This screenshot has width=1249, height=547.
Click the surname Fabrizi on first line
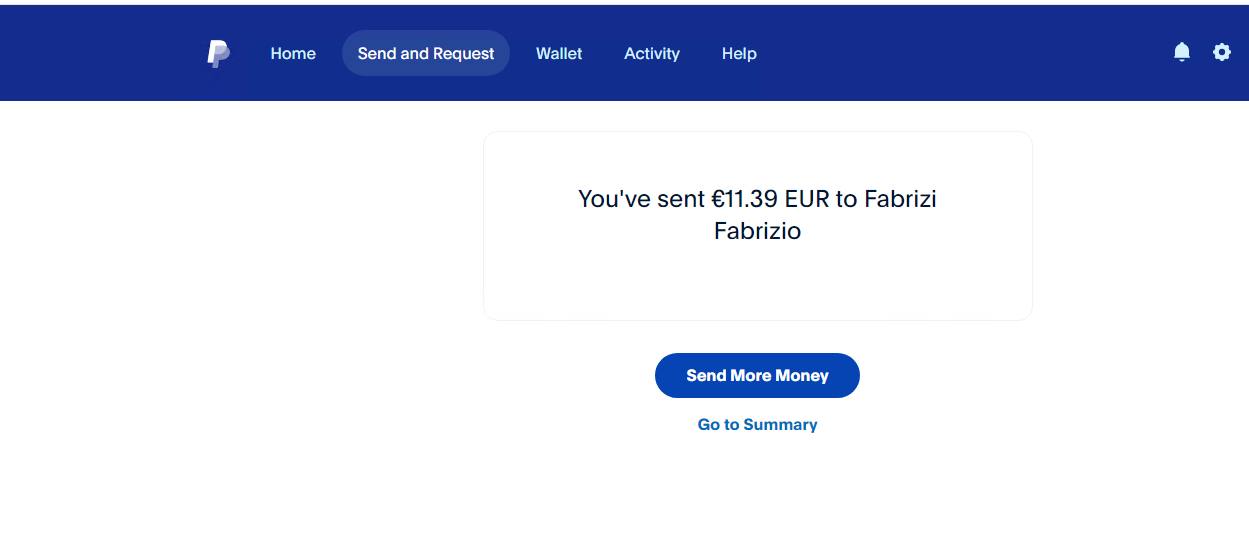point(900,199)
